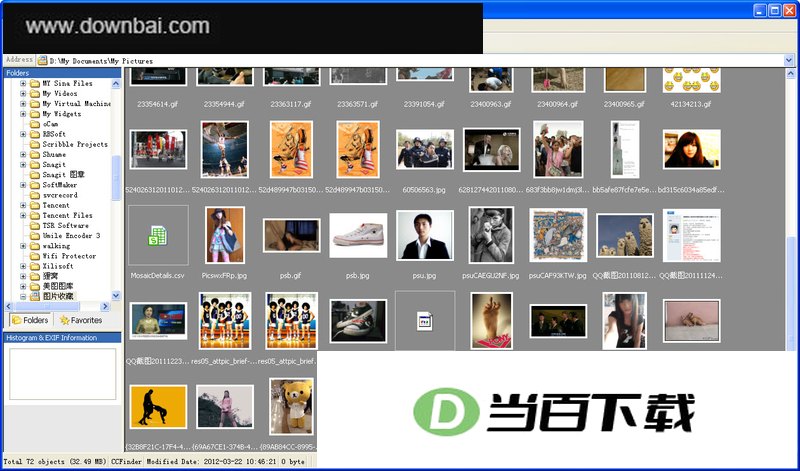Click the 23391054.gif file name
The image size is (800, 471).
(x=424, y=104)
